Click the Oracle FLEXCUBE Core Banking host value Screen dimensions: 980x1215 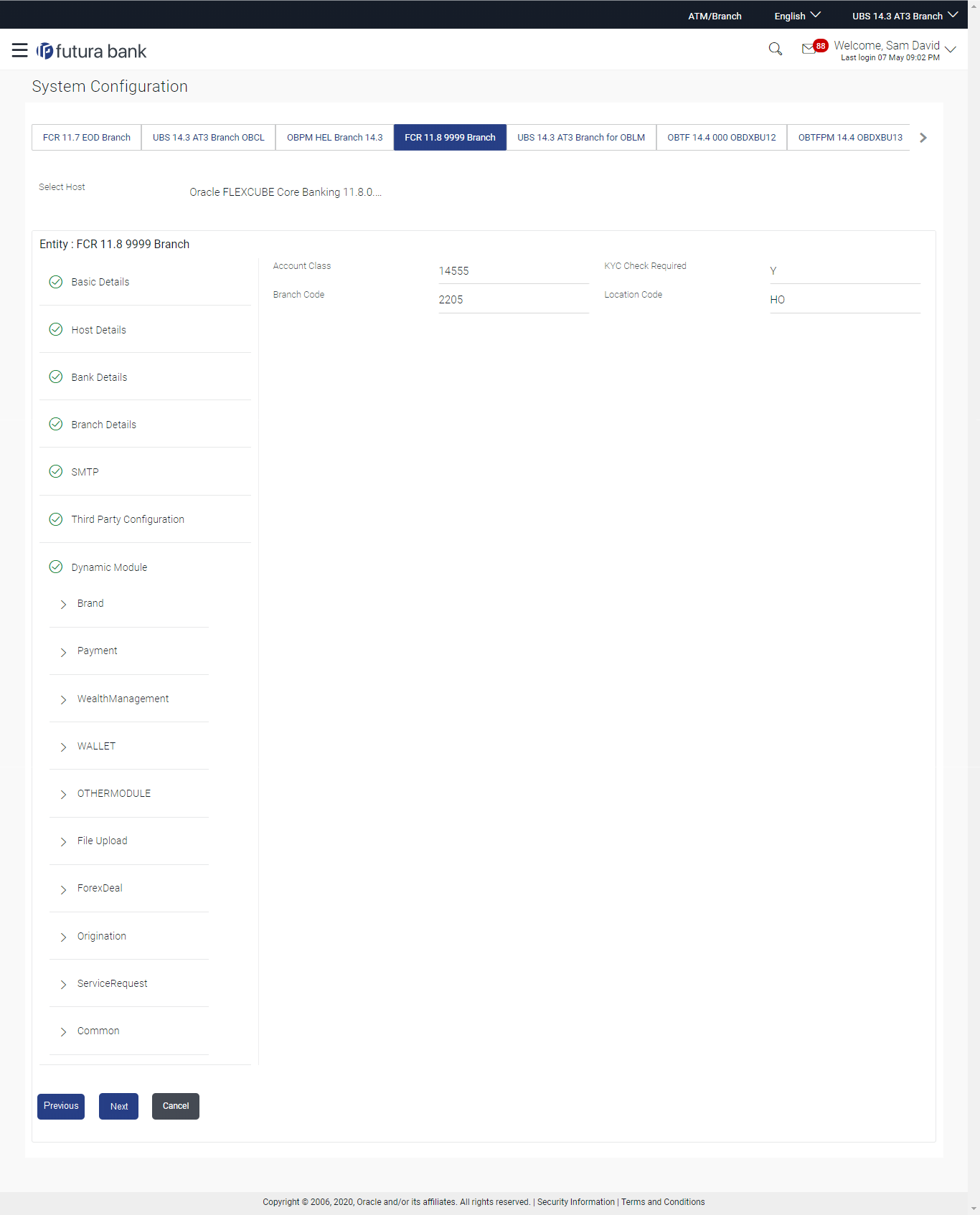pyautogui.click(x=286, y=192)
